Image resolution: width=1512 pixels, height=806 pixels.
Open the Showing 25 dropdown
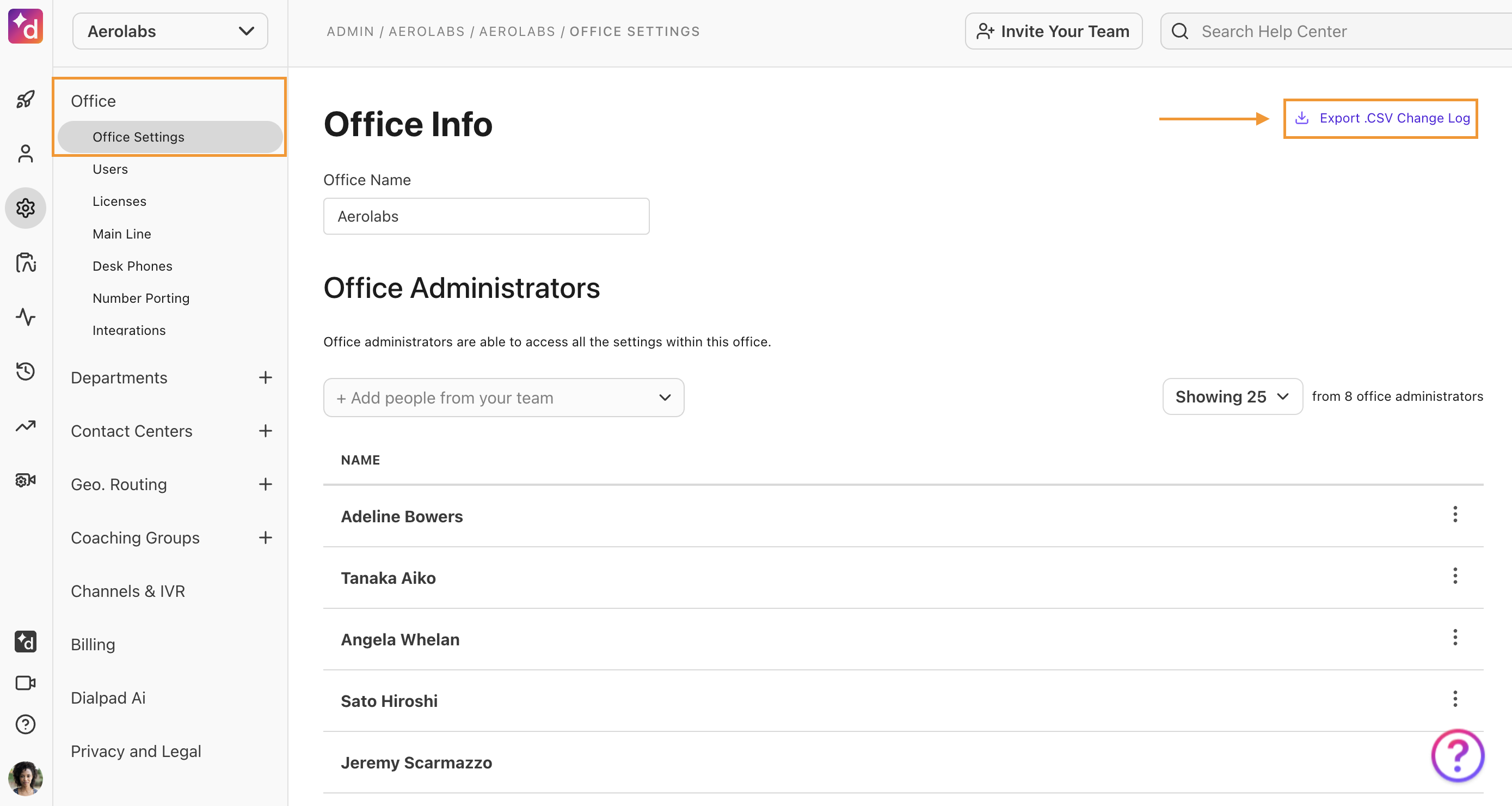click(x=1232, y=396)
